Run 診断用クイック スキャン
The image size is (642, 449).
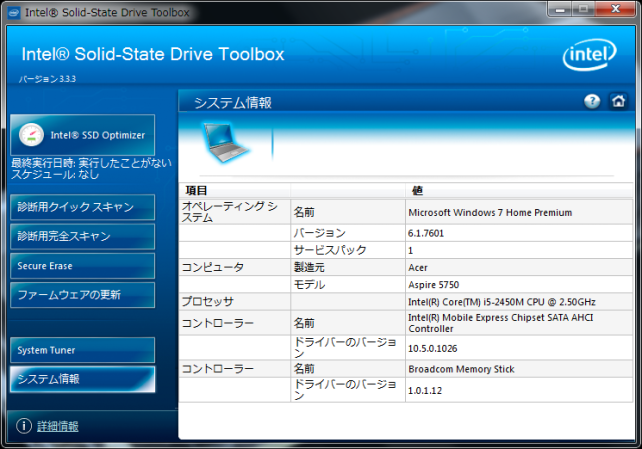click(x=83, y=207)
